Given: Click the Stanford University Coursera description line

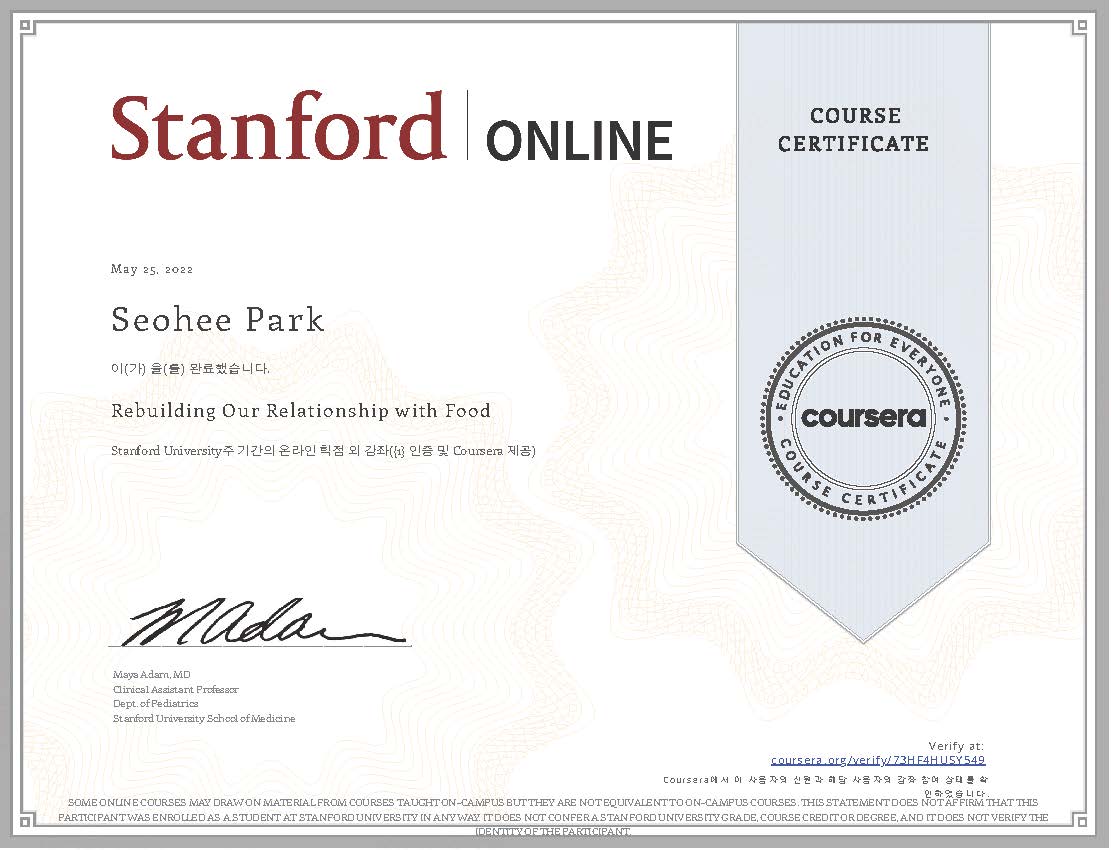Looking at the screenshot, I should coord(323,450).
